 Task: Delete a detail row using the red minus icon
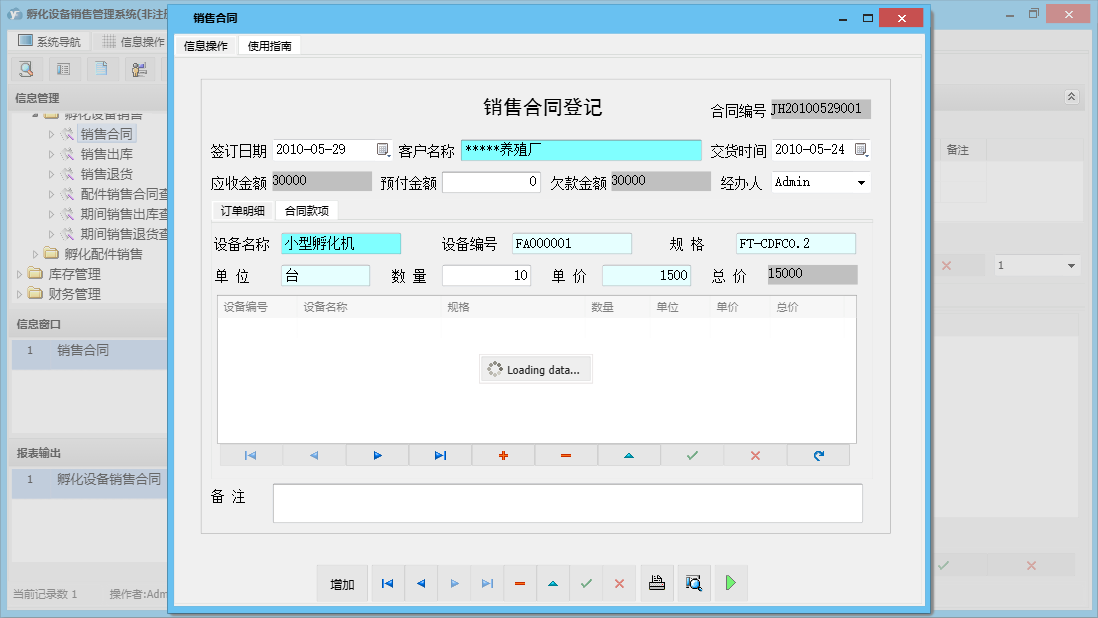(x=566, y=455)
